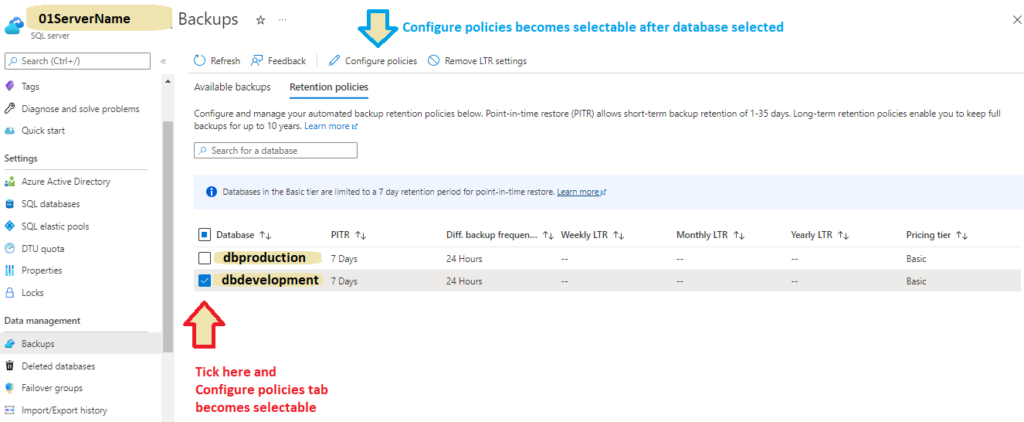Untick the dbdevelopment checkbox
The width and height of the screenshot is (1024, 422).
click(x=204, y=281)
